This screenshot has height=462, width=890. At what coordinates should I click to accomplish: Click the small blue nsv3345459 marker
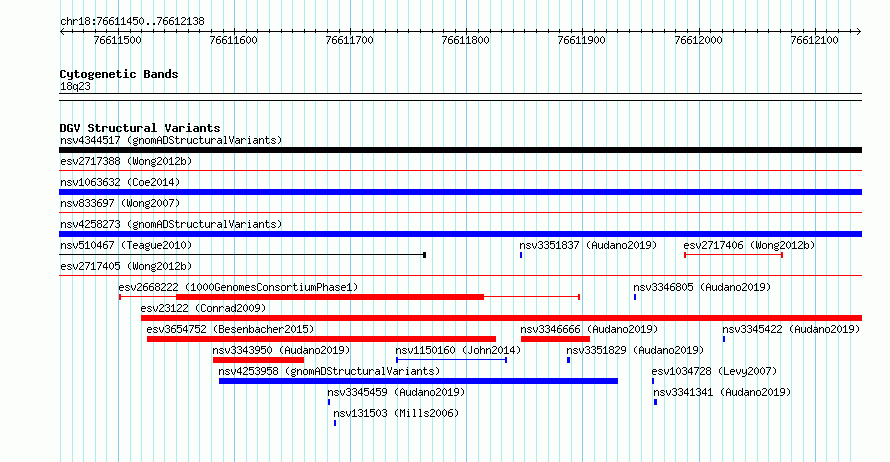click(329, 402)
